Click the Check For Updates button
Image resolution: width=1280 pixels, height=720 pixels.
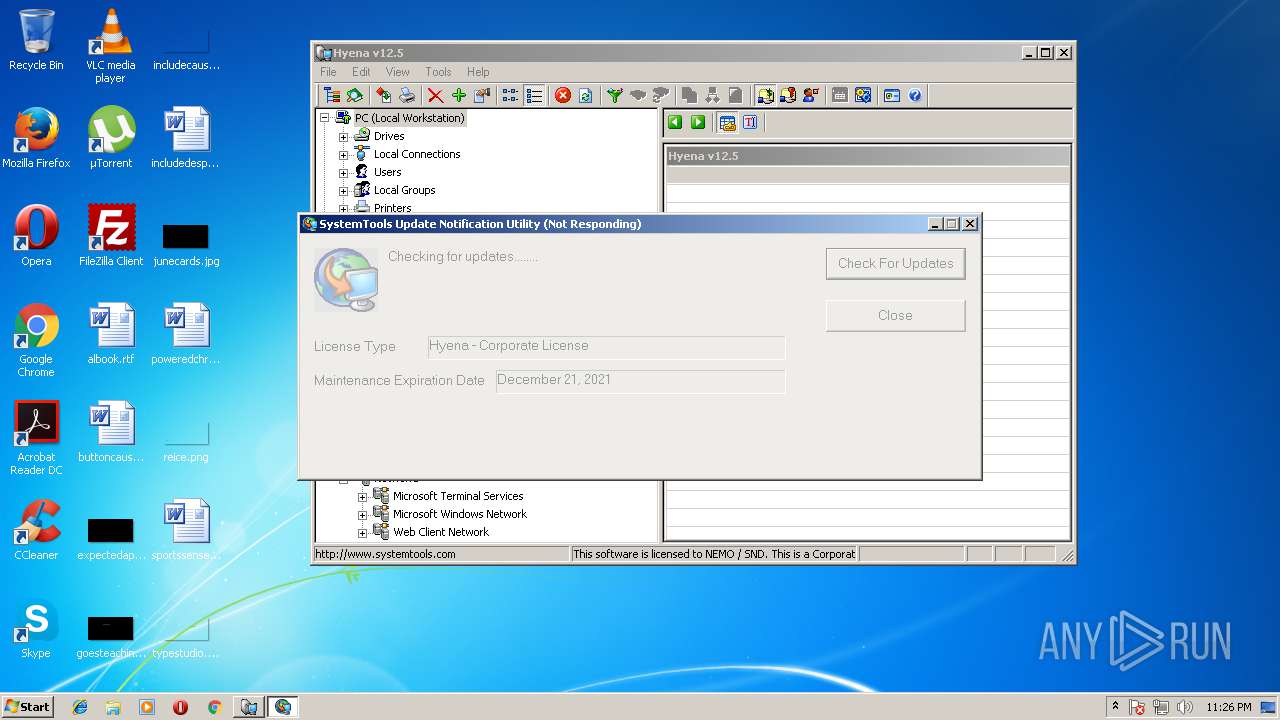point(895,263)
